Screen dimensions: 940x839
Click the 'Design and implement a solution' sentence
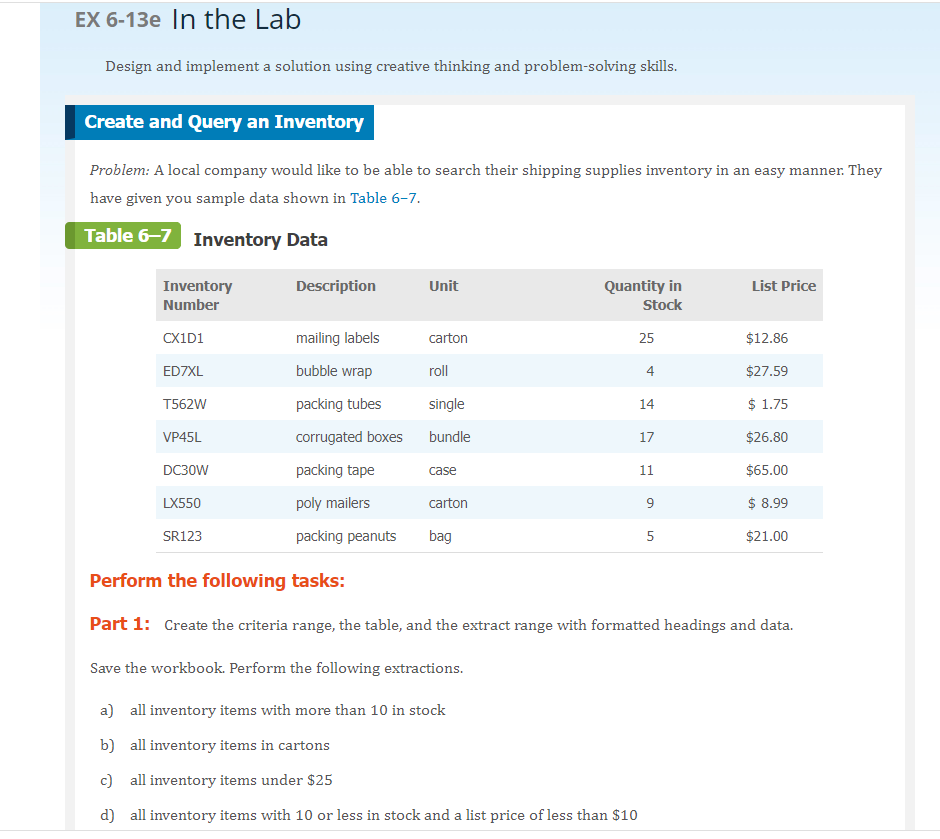point(391,67)
